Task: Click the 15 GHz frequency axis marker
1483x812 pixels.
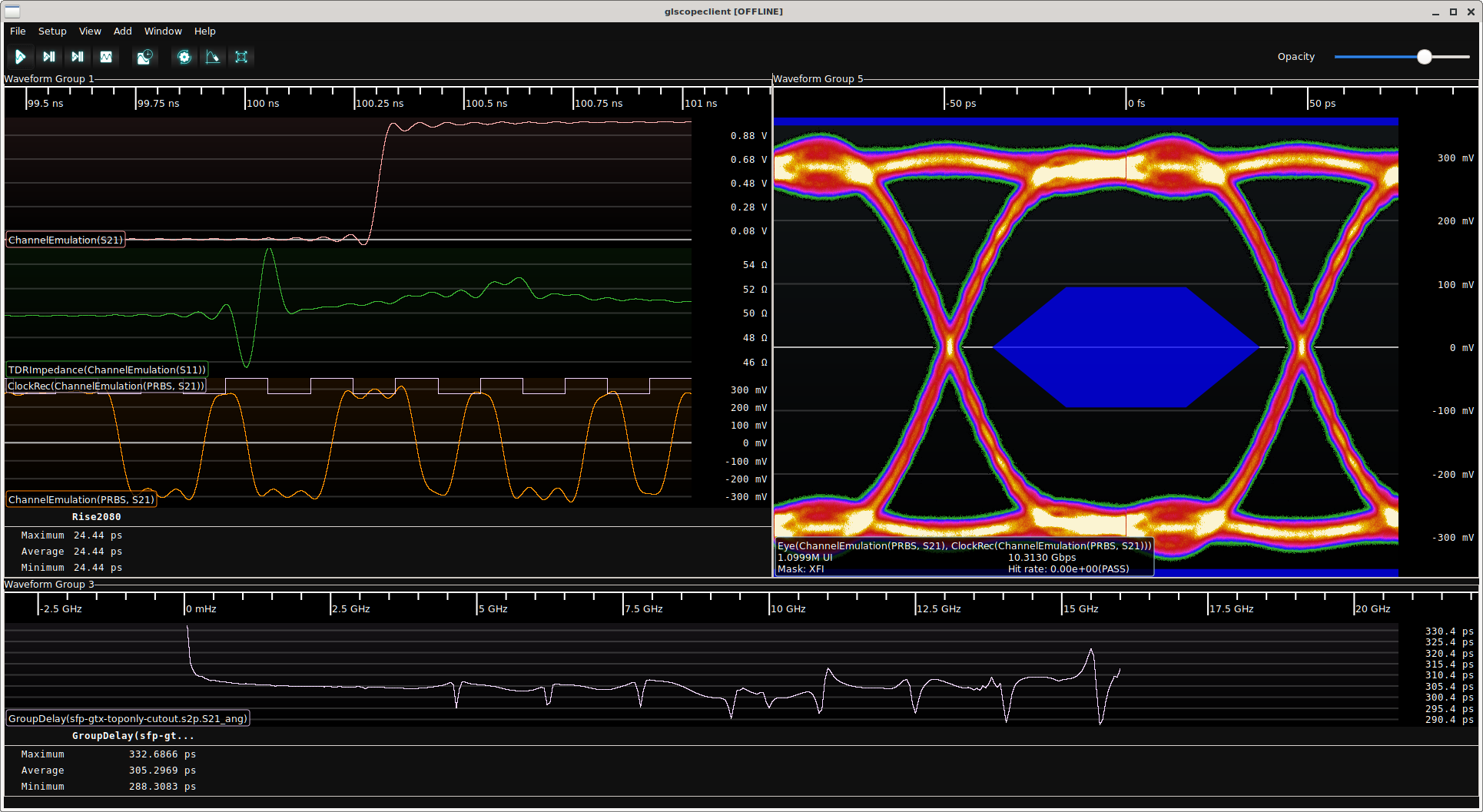Action: point(1081,609)
